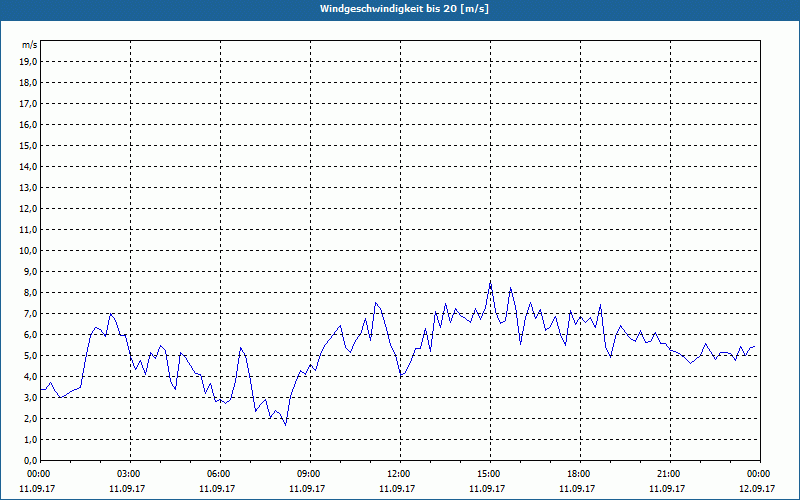Click the 18:00 time axis label

coord(580,474)
